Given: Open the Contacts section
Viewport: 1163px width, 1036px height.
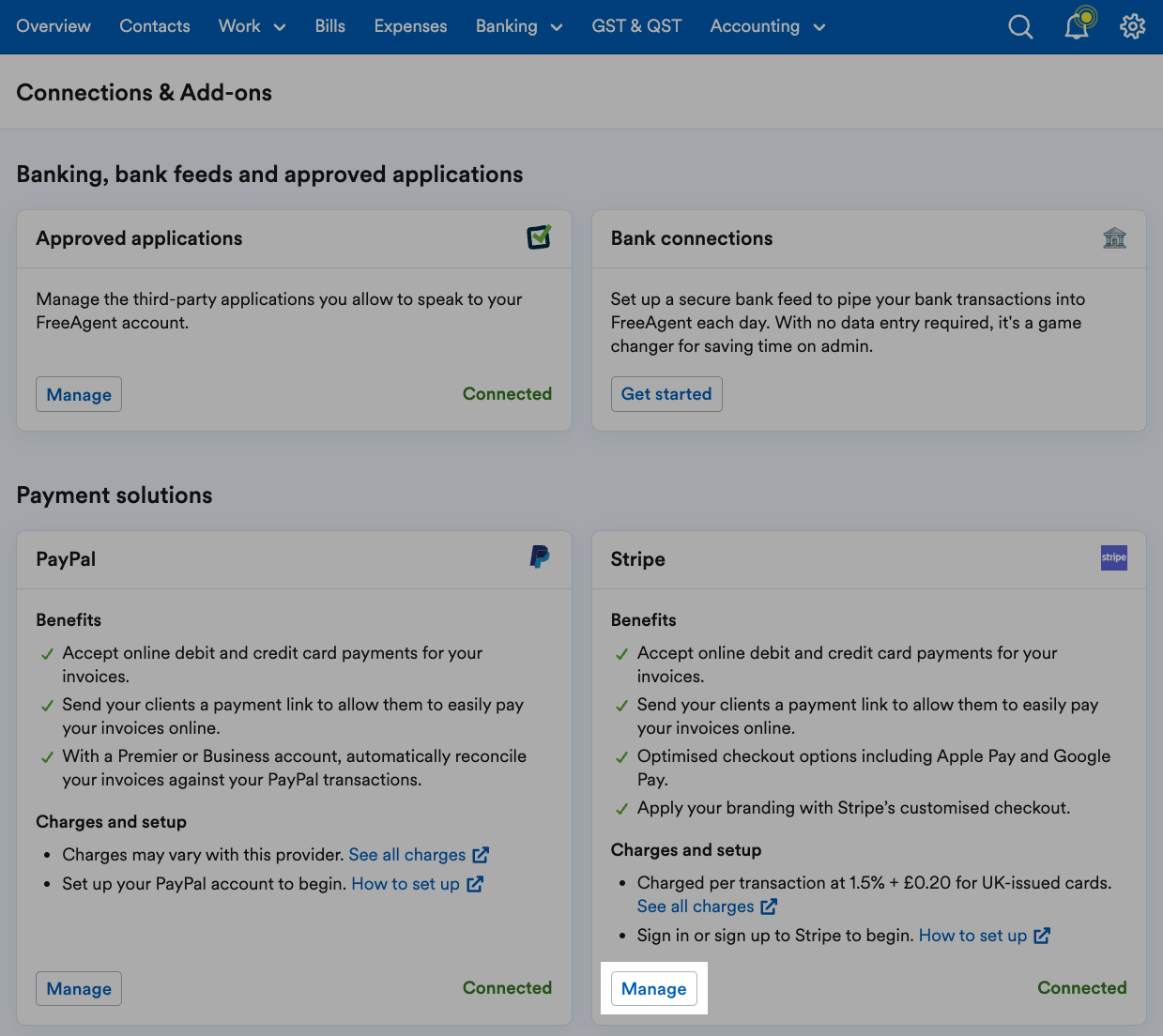Looking at the screenshot, I should [x=155, y=26].
